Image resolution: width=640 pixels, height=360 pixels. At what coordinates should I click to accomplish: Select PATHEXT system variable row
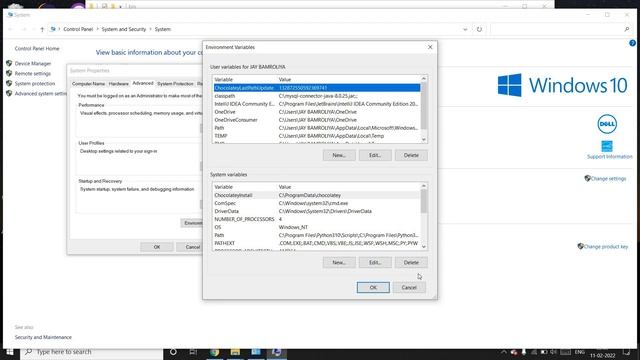coord(317,243)
